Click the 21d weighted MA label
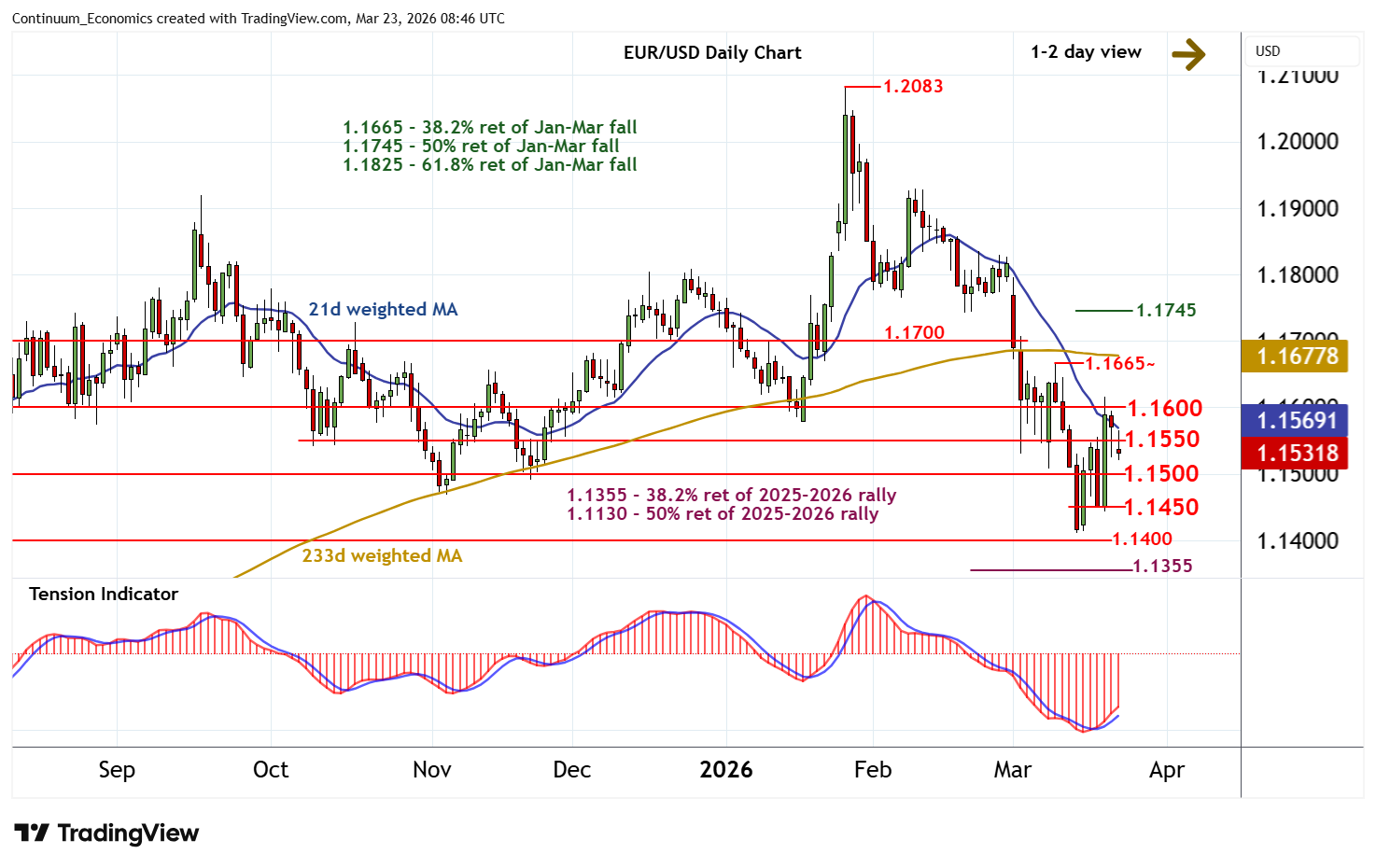Image resolution: width=1376 pixels, height=868 pixels. point(383,309)
